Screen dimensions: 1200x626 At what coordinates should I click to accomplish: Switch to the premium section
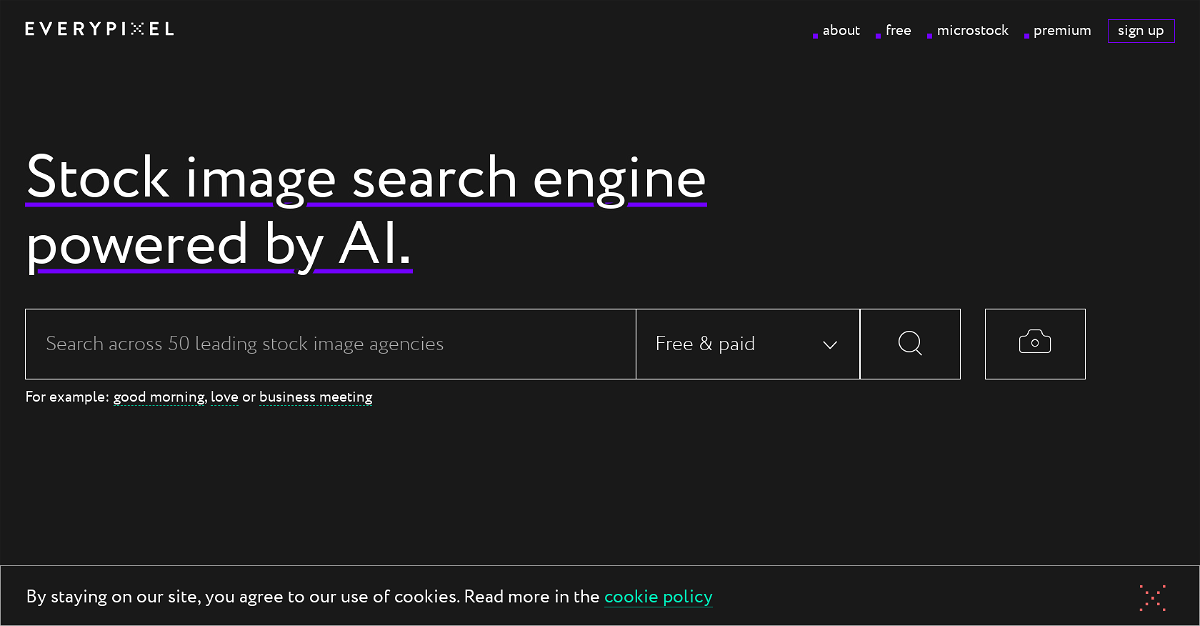point(1061,31)
